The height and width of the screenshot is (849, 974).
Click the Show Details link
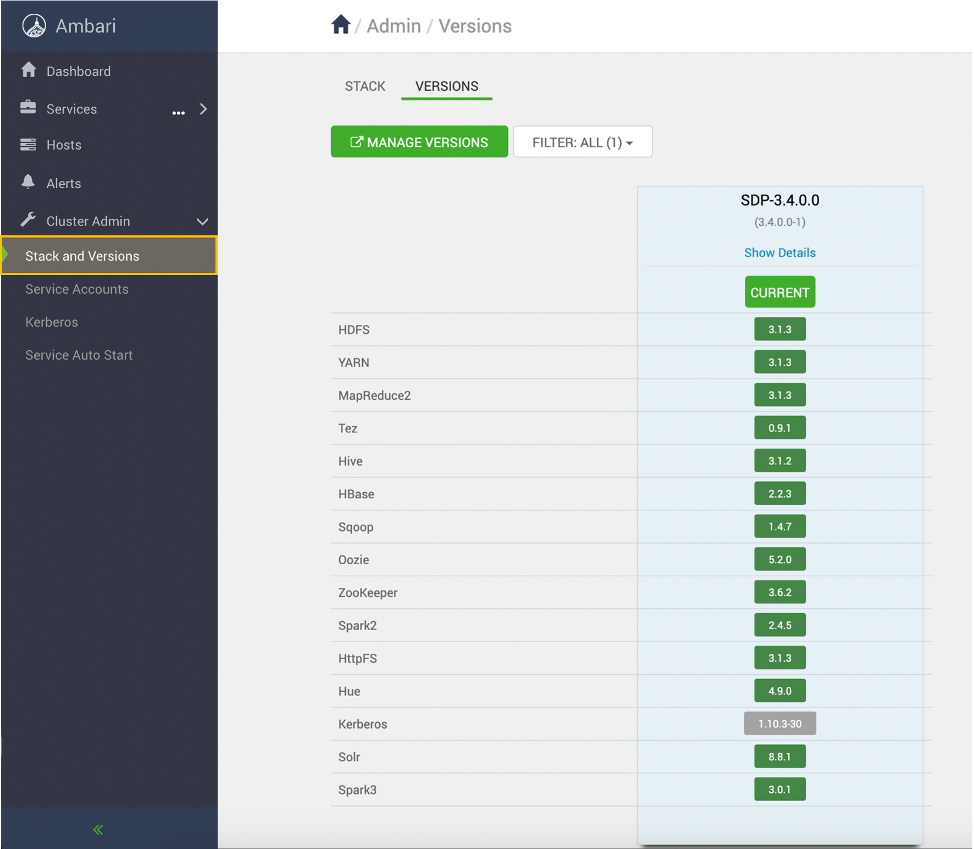tap(780, 252)
